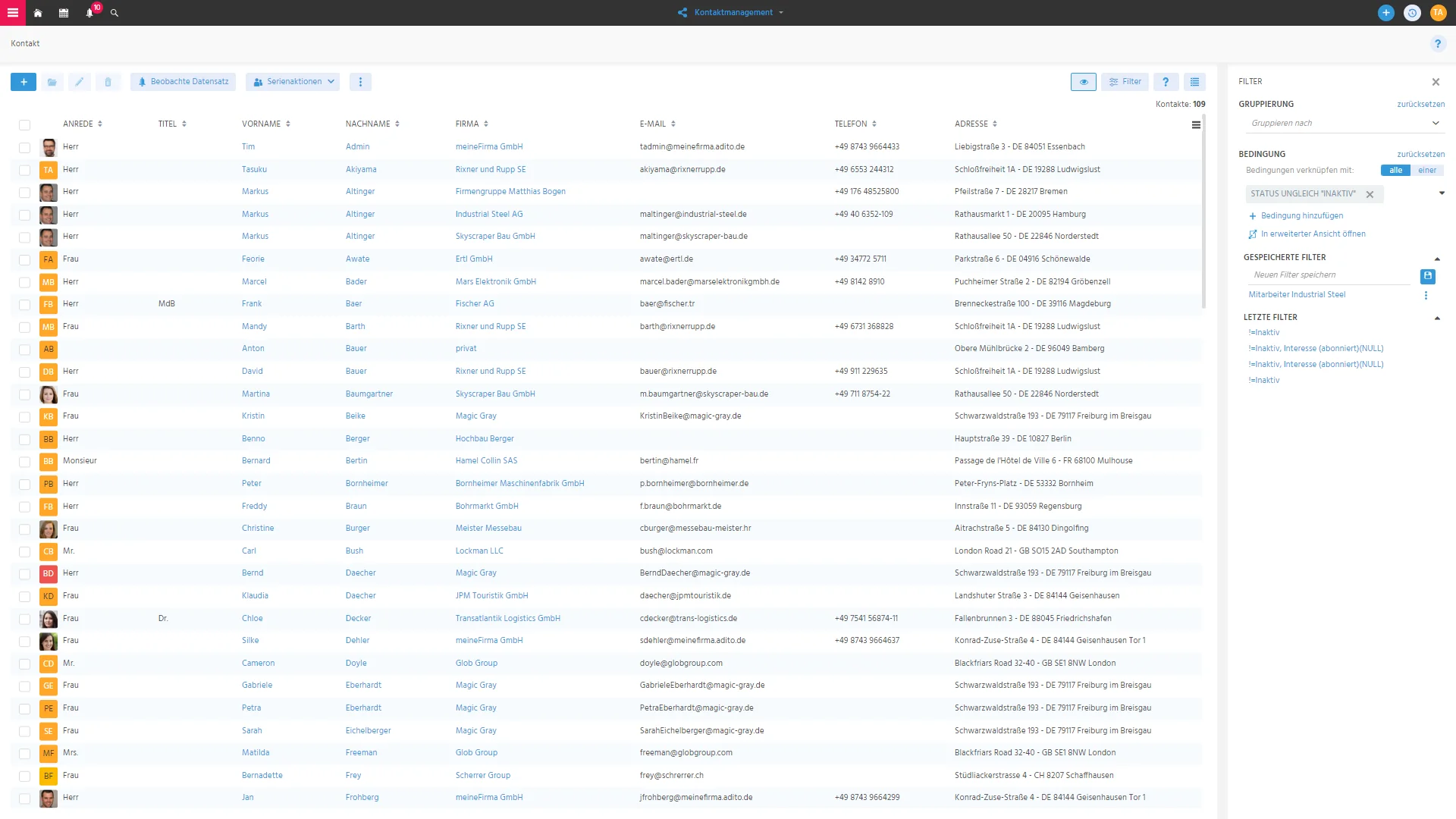The width and height of the screenshot is (1456, 819).
Task: Close the Filter panel
Action: 1436,82
